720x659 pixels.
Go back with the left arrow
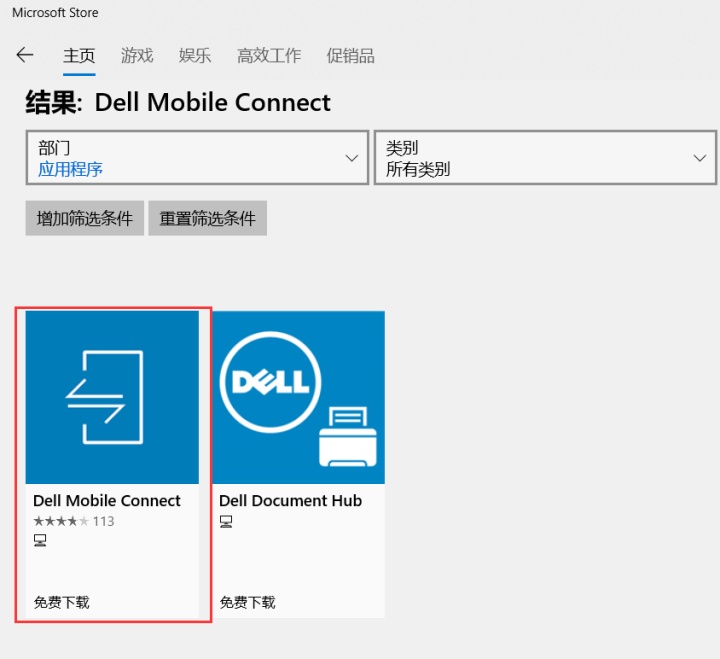24,55
